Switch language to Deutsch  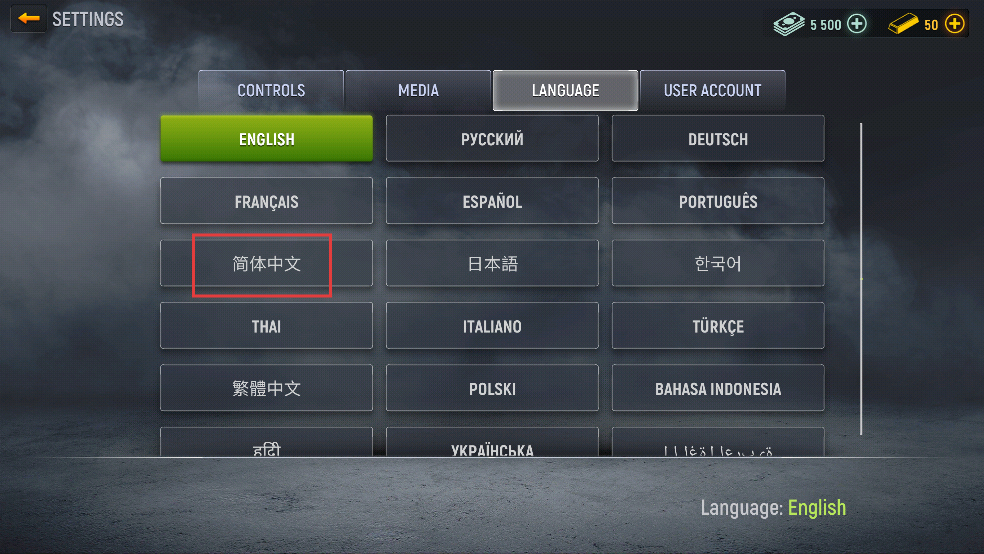[718, 139]
